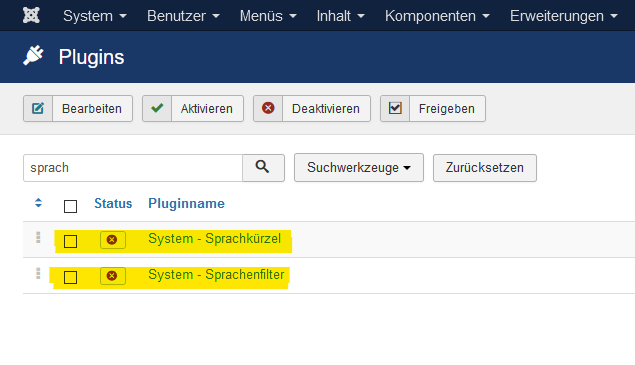The width and height of the screenshot is (635, 365).
Task: Open the Erweiterungen menu
Action: point(564,16)
